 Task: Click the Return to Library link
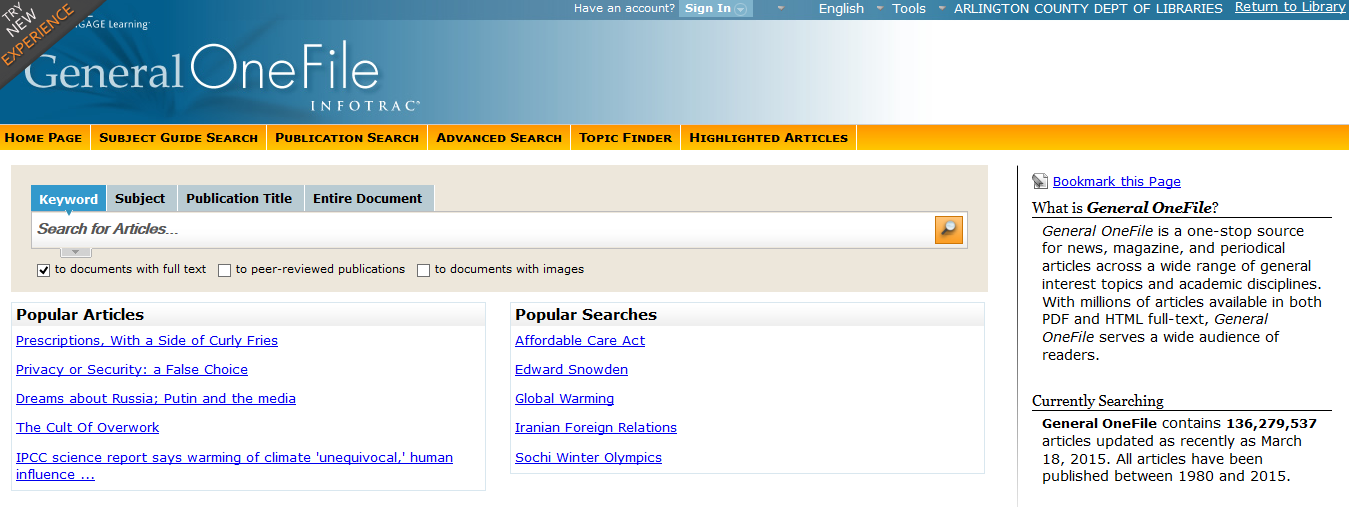pos(1290,7)
